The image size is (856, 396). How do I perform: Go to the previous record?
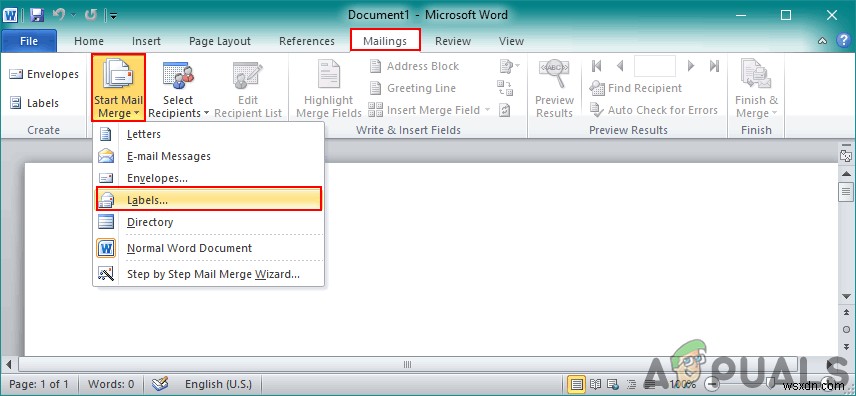(x=620, y=66)
